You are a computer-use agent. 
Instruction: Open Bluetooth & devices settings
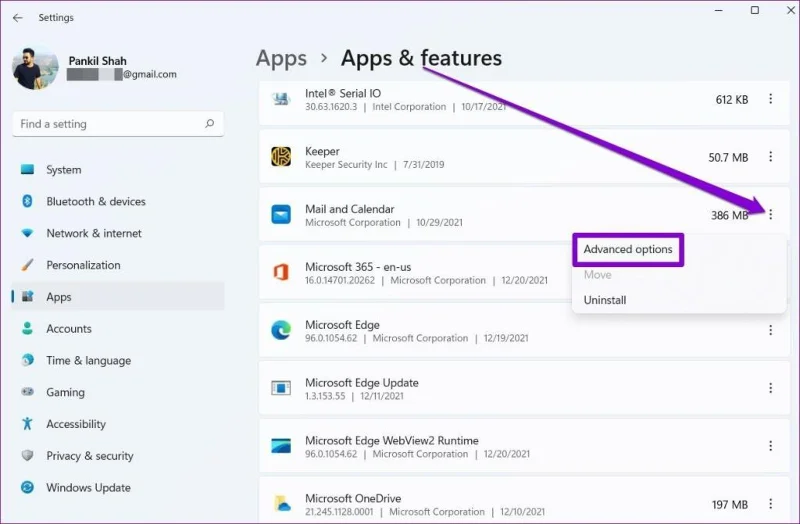click(x=118, y=201)
